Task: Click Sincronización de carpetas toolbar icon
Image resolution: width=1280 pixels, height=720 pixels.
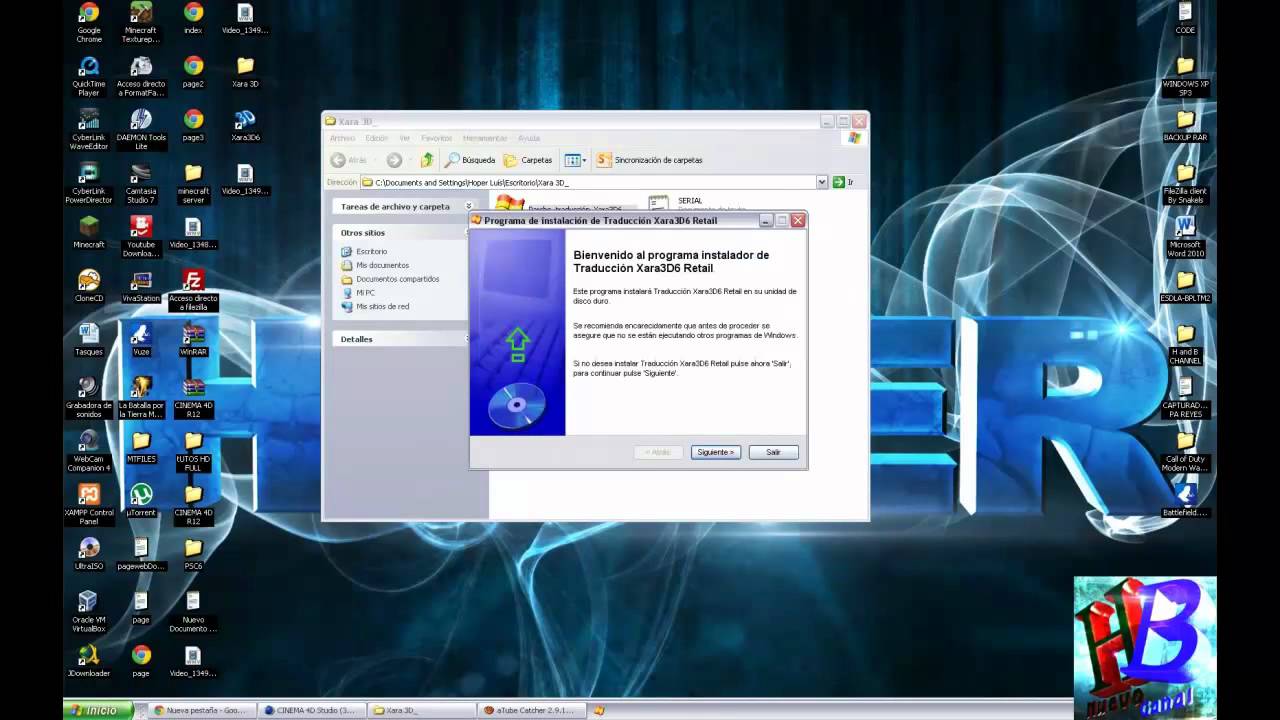Action: [x=650, y=160]
